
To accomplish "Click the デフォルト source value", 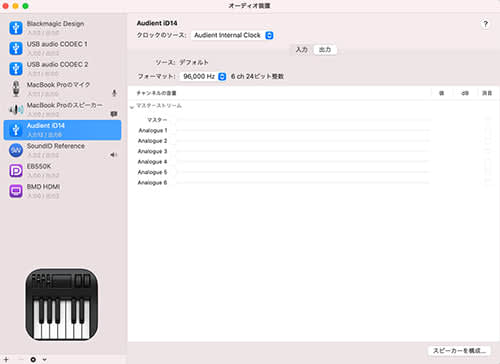I will 194,62.
